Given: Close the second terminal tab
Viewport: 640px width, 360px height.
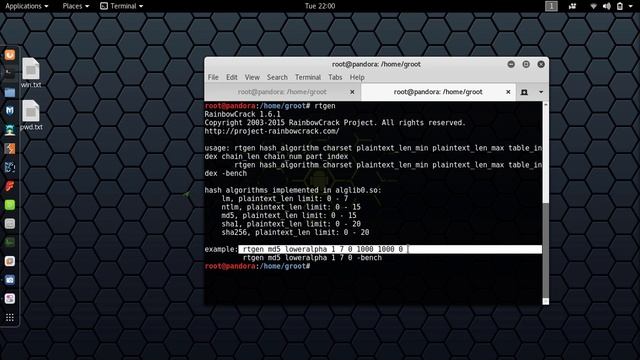Looking at the screenshot, I should point(508,92).
